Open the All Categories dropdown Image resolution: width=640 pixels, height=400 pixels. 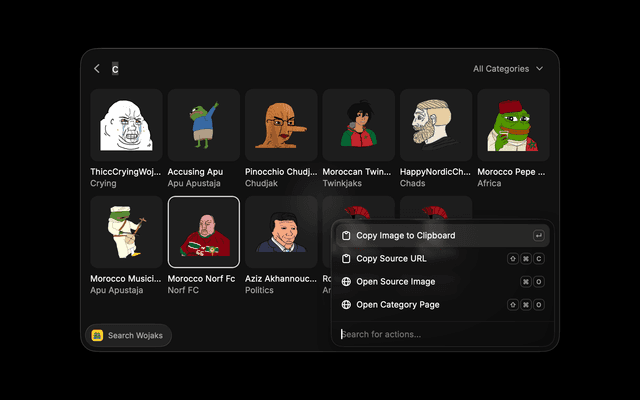[508, 69]
